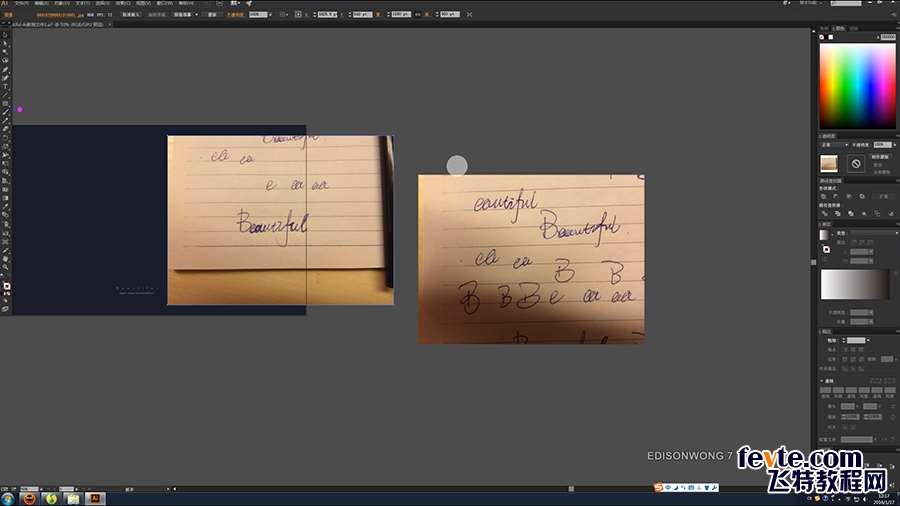Pick a color from the spectrum panel
Screen dimensions: 900x506
(x=857, y=86)
